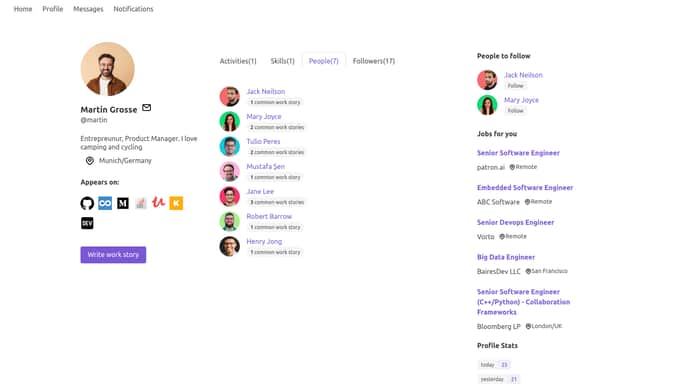Open Notifications in the top menu
This screenshot has width=700, height=387.
(133, 9)
